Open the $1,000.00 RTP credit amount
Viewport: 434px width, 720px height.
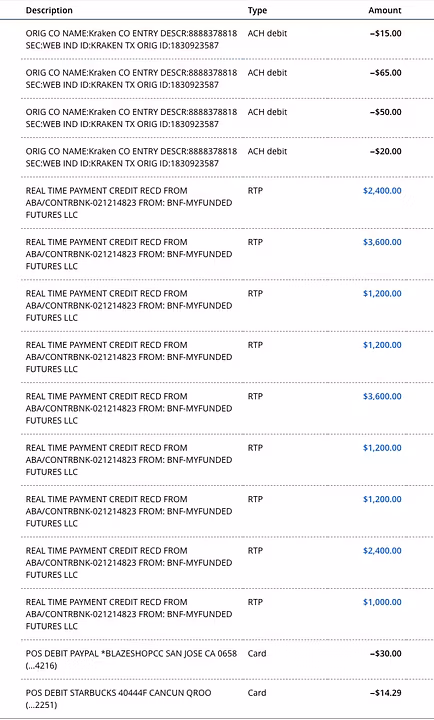pyautogui.click(x=382, y=602)
